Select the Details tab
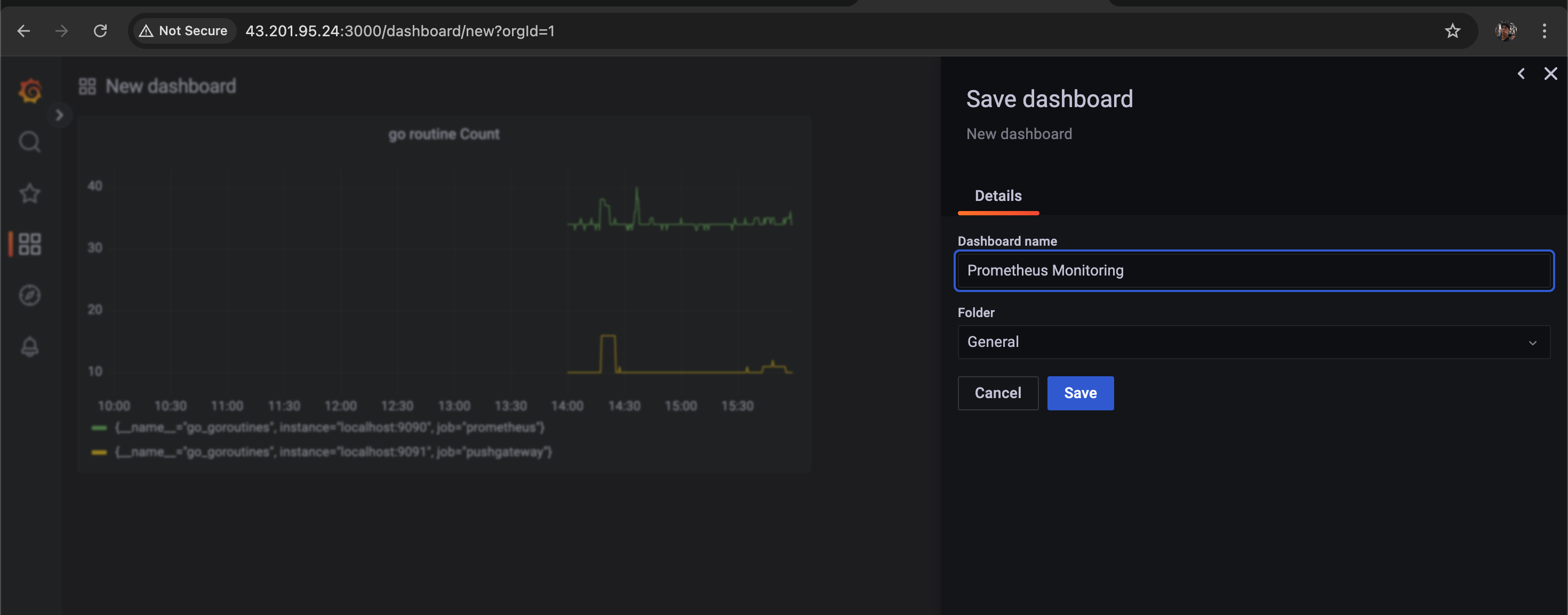The height and width of the screenshot is (615, 1568). click(x=998, y=196)
